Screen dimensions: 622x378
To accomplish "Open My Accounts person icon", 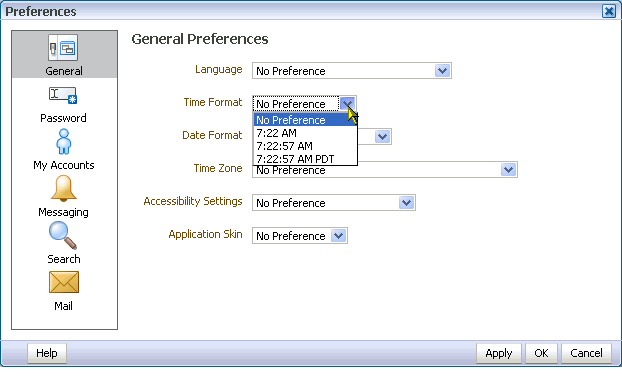I will [x=63, y=142].
